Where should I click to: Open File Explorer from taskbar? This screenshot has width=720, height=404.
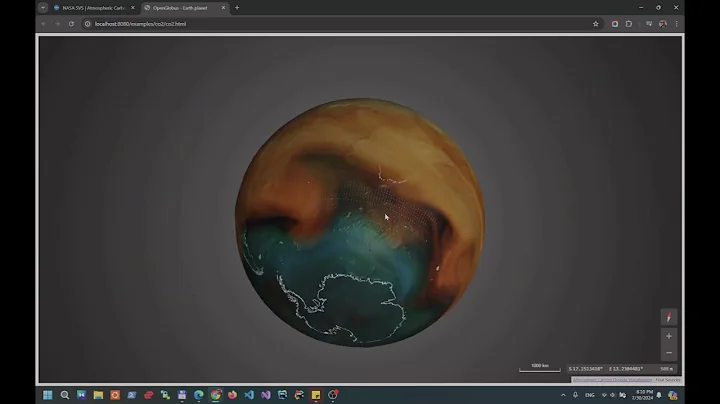coord(98,395)
